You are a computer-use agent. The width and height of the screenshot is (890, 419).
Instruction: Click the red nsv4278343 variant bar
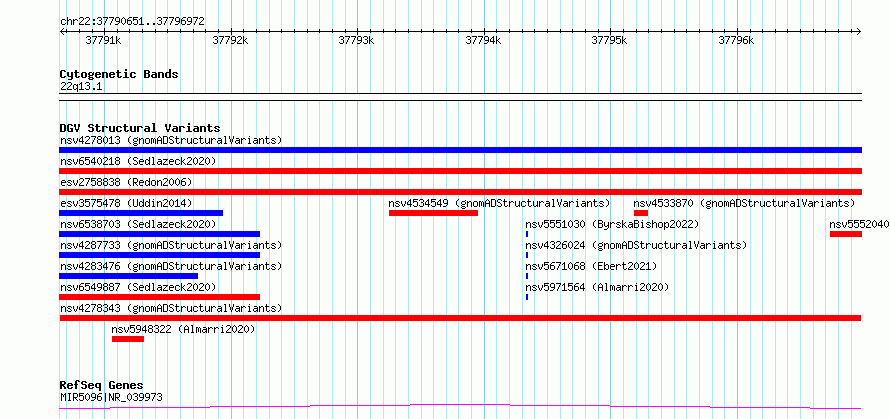(460, 318)
